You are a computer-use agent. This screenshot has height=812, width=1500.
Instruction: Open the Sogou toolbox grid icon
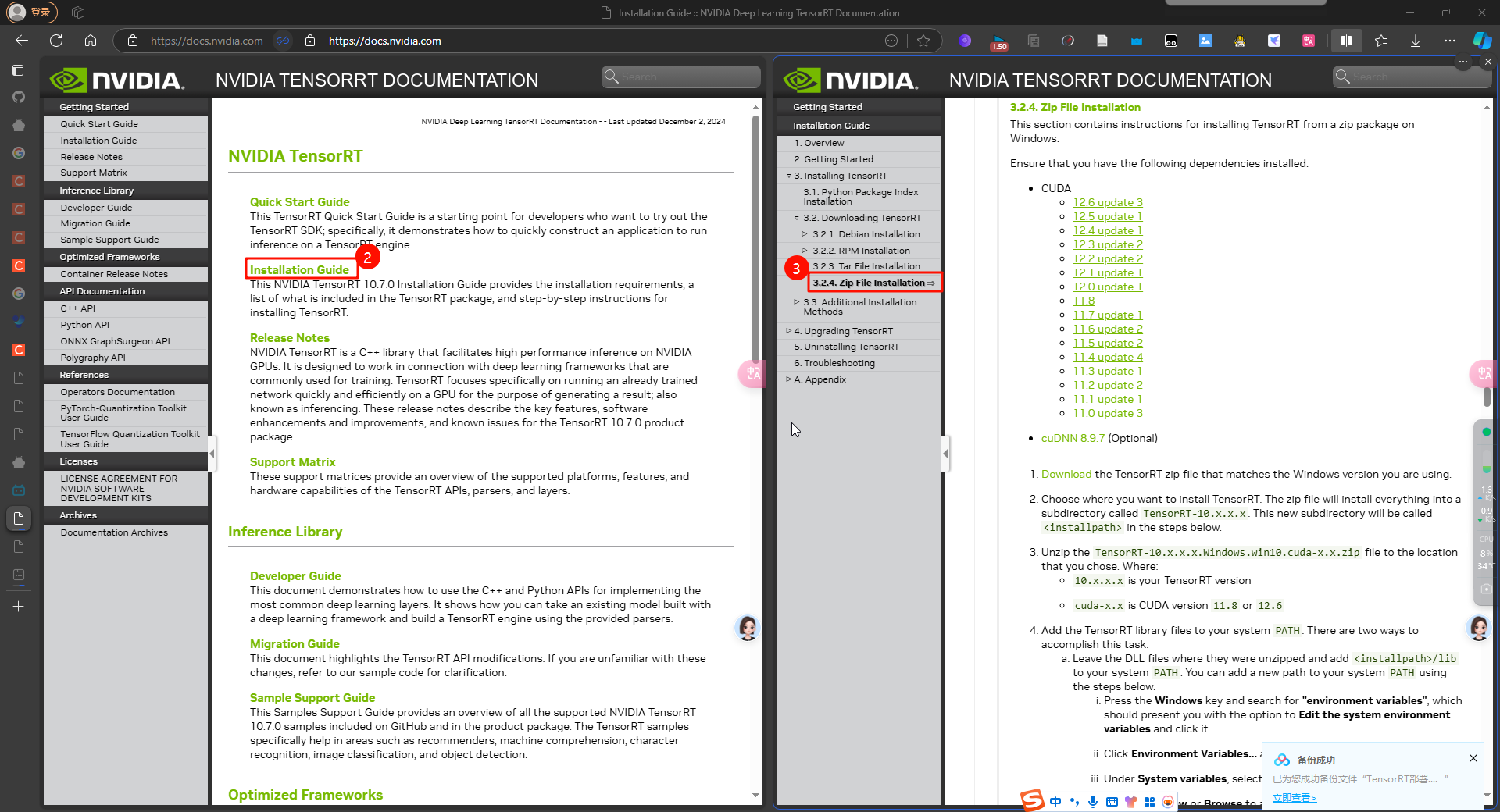(x=1149, y=802)
